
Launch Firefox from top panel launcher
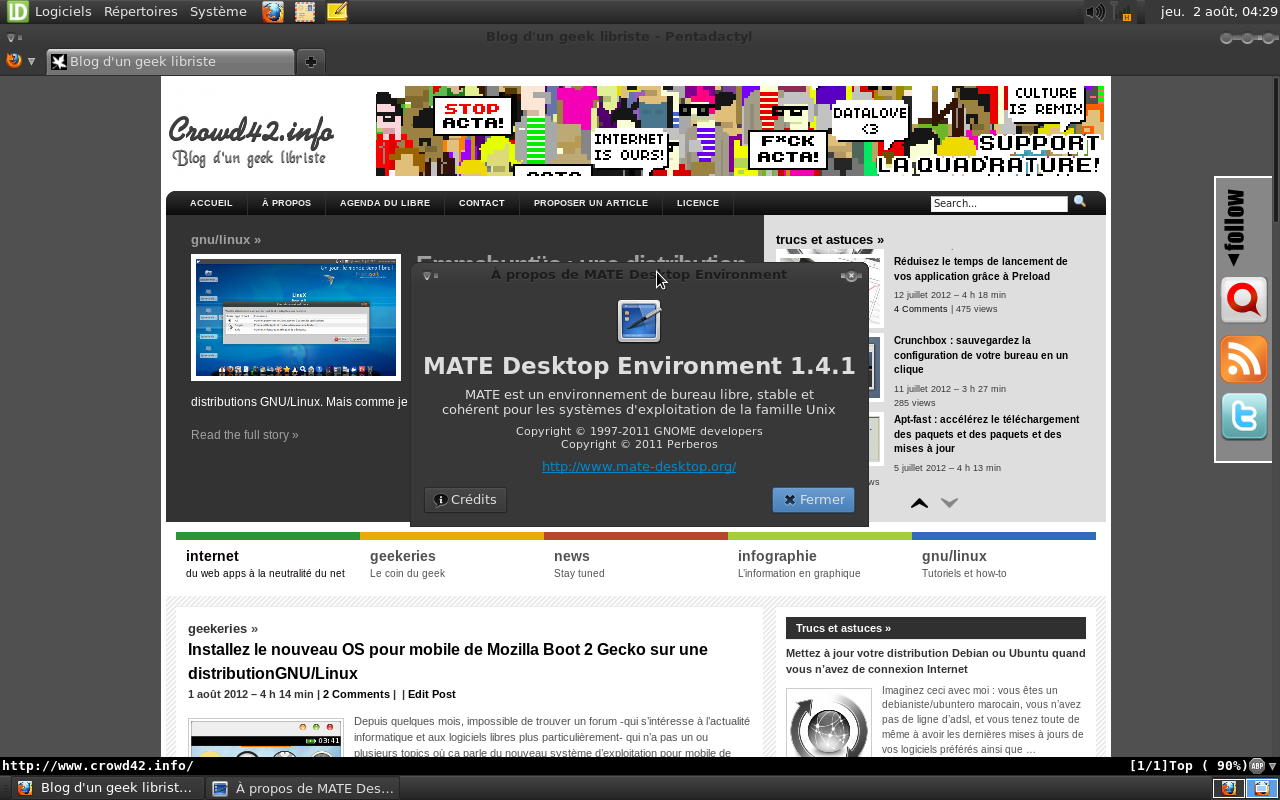[273, 12]
